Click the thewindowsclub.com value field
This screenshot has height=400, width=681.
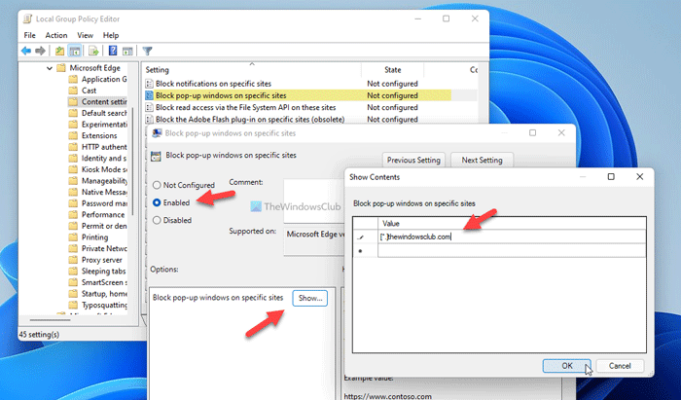coord(512,237)
